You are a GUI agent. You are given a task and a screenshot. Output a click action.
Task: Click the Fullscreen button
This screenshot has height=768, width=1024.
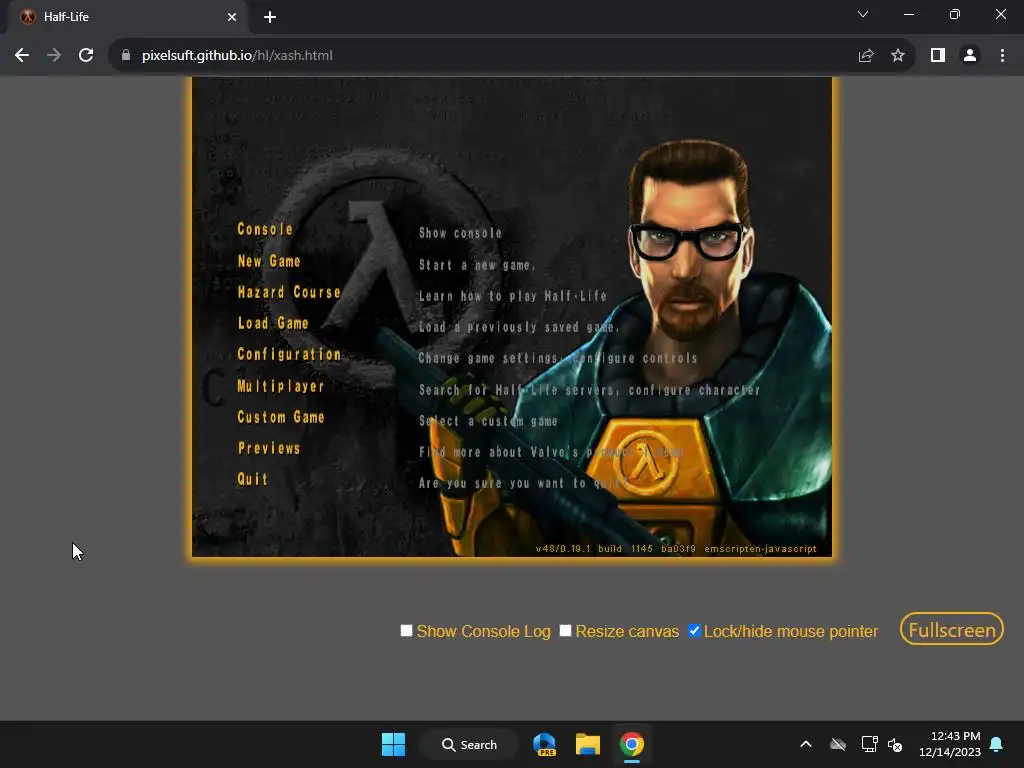point(952,629)
